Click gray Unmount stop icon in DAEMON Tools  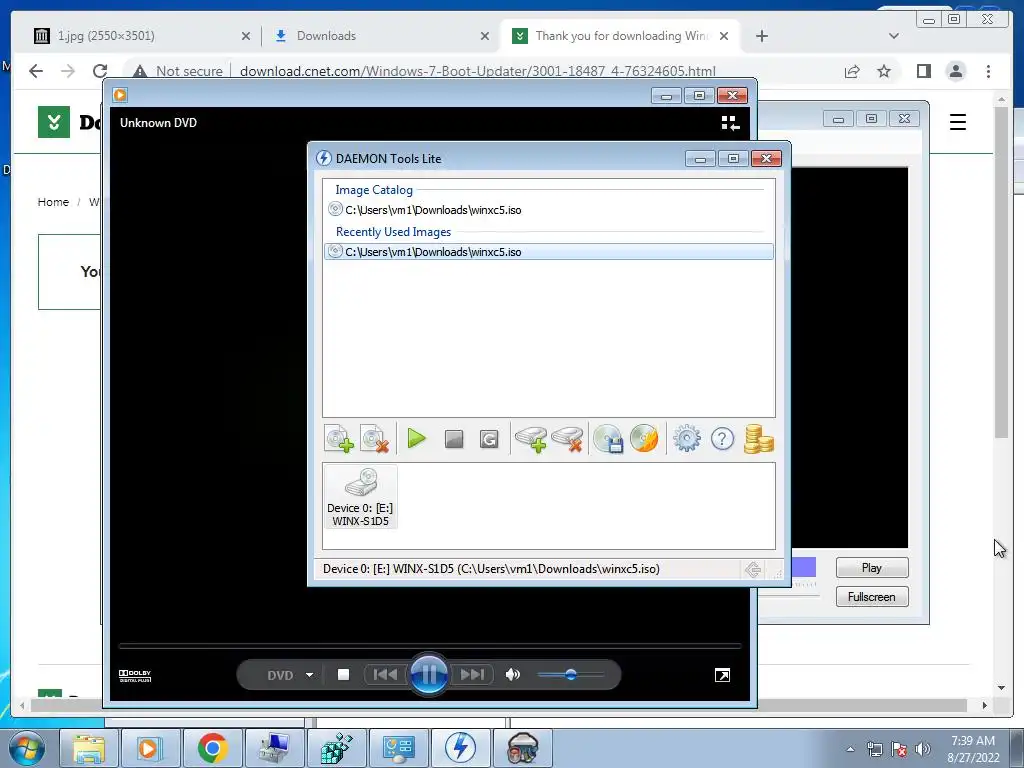[454, 439]
